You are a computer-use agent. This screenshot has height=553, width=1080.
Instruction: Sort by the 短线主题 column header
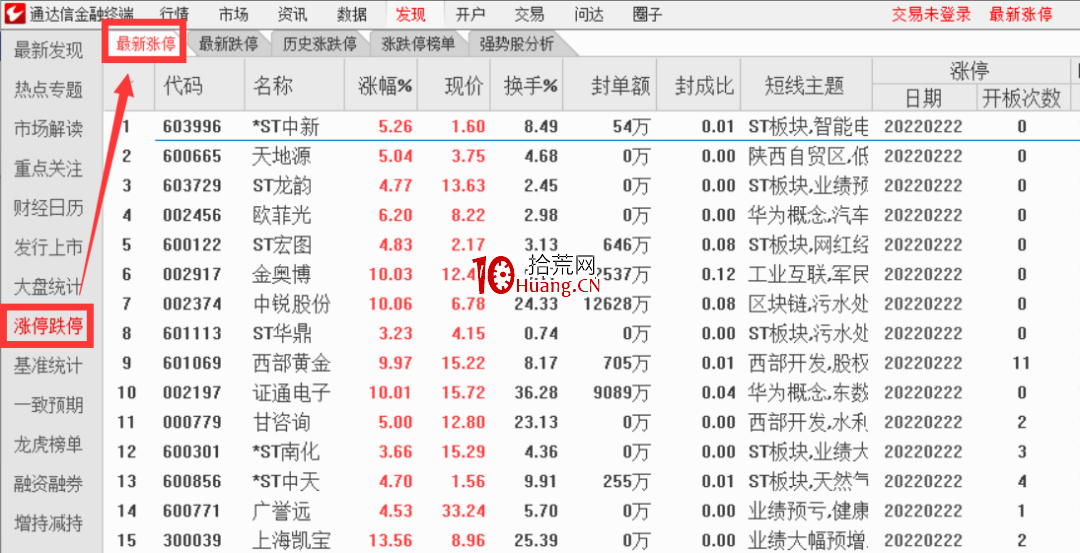pyautogui.click(x=804, y=86)
